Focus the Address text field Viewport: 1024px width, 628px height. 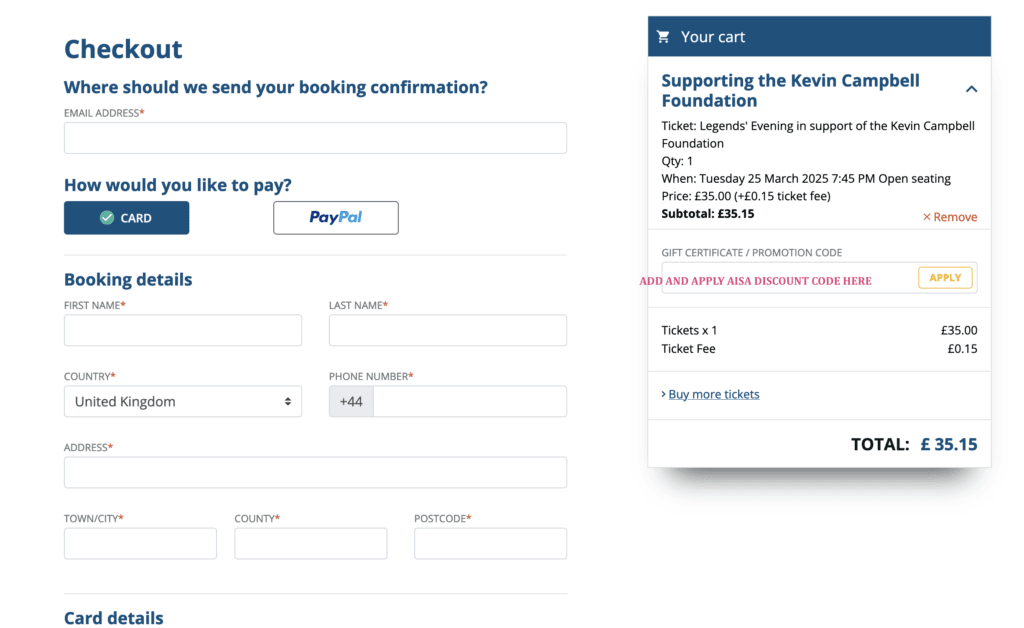point(315,473)
